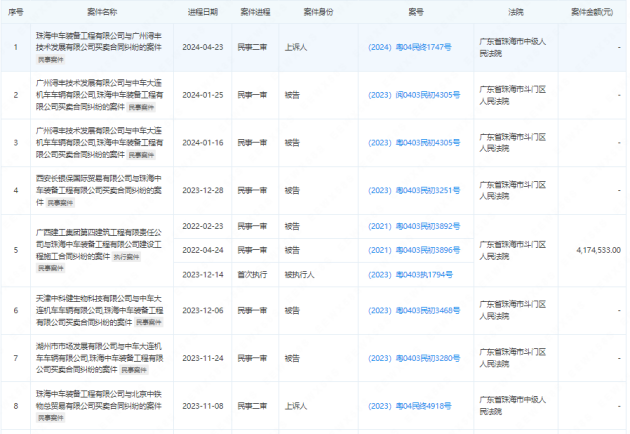Click the date 2023-12-28
Screen dimensions: 630x434
click(x=202, y=190)
